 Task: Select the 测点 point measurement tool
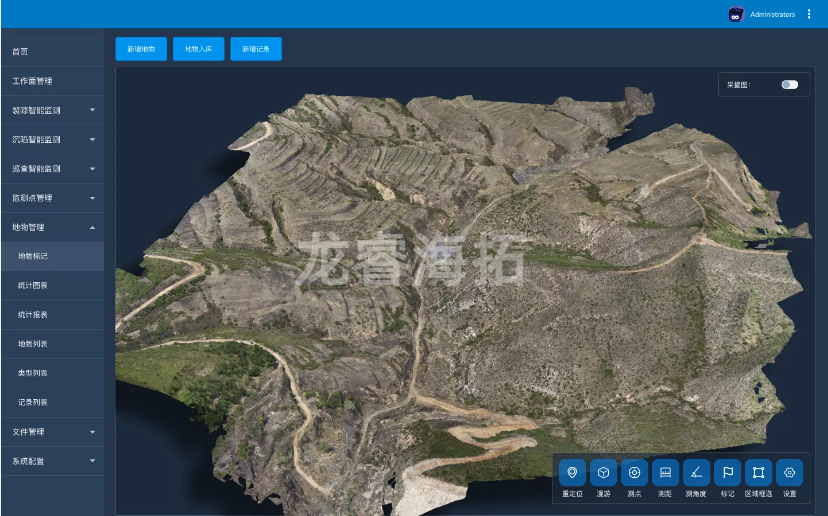click(634, 472)
